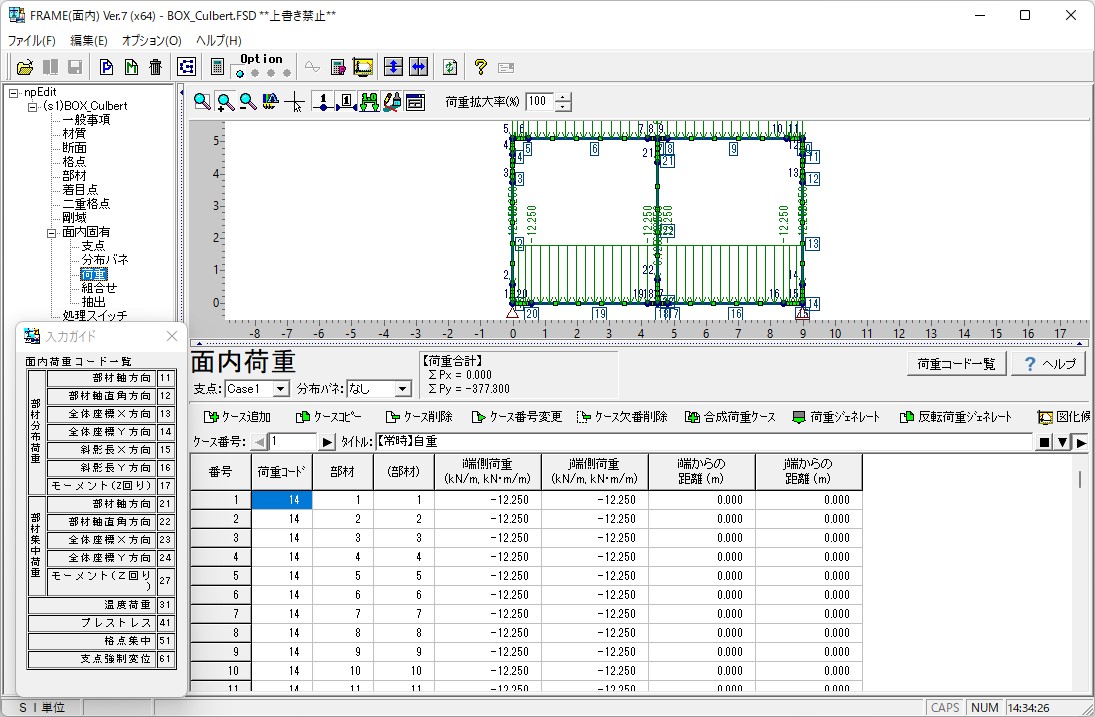Select the first Option radio dot
1095x717 pixels.
coord(240,73)
